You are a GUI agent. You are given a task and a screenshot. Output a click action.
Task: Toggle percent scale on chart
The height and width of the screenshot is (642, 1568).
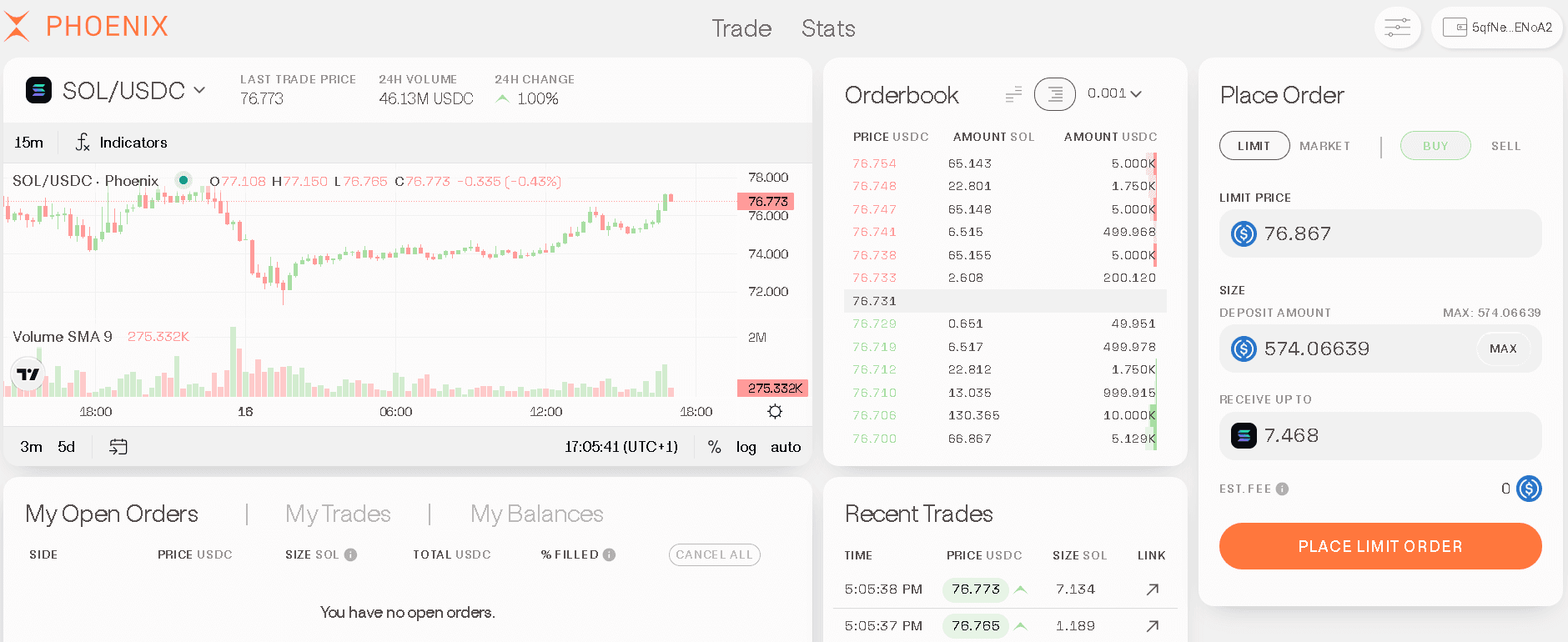tap(714, 447)
